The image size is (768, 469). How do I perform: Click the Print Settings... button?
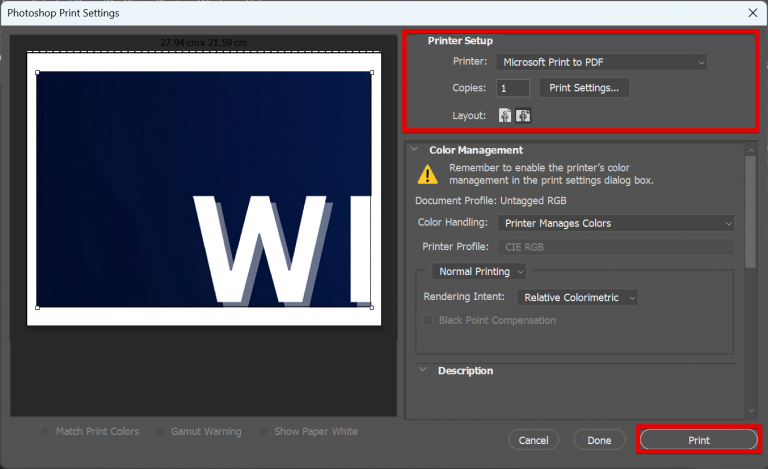tap(584, 88)
